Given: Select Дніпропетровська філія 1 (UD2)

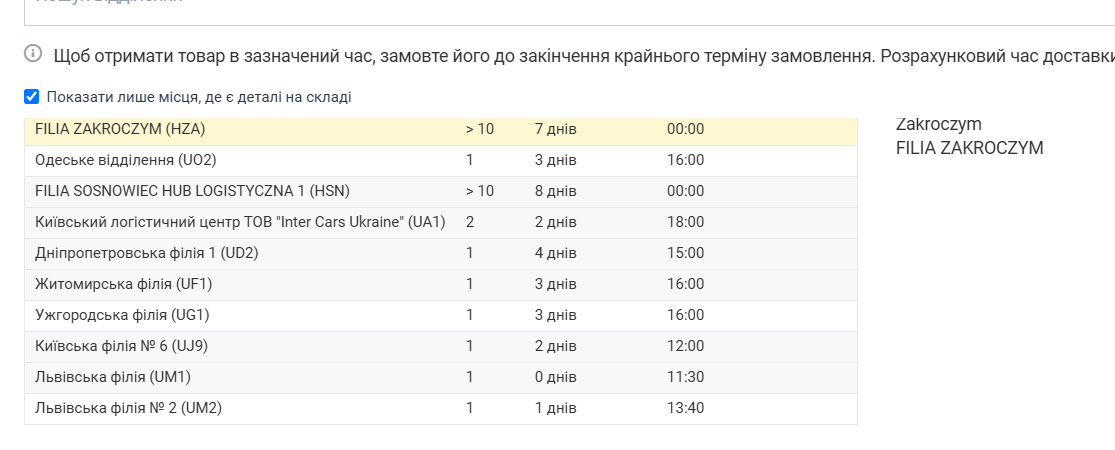Looking at the screenshot, I should (146, 253).
